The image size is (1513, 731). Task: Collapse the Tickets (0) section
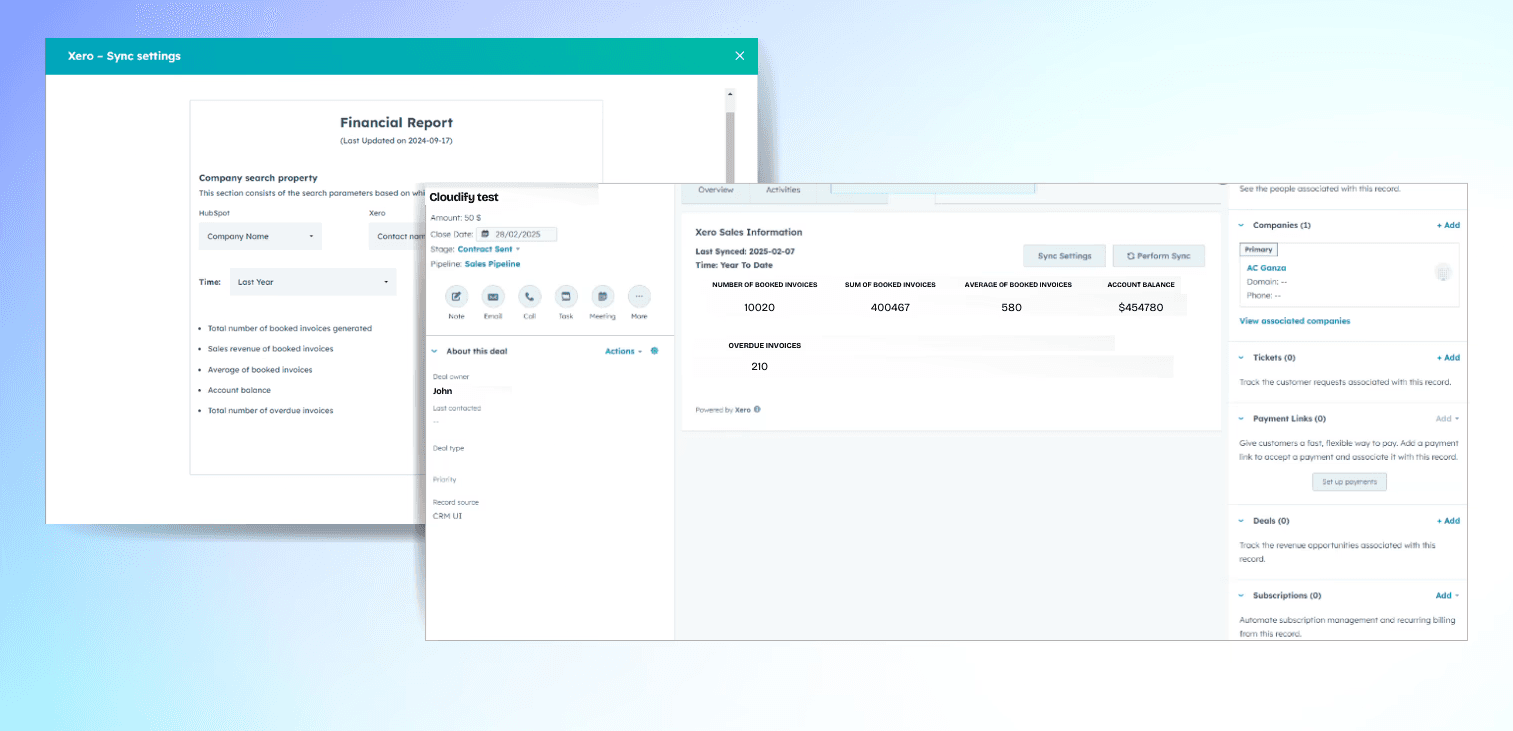coord(1242,357)
